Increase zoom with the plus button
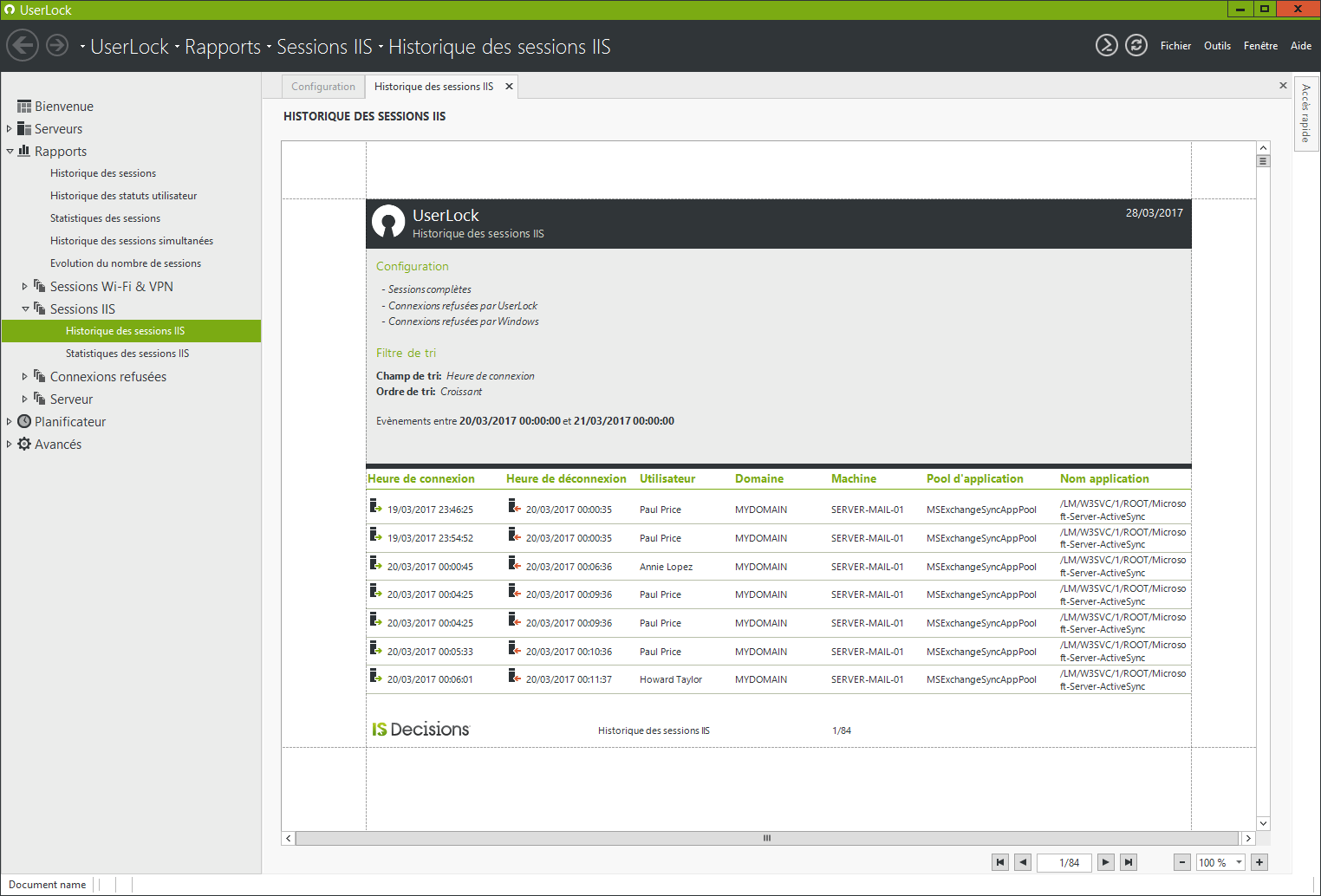The image size is (1321, 896). click(x=1259, y=862)
